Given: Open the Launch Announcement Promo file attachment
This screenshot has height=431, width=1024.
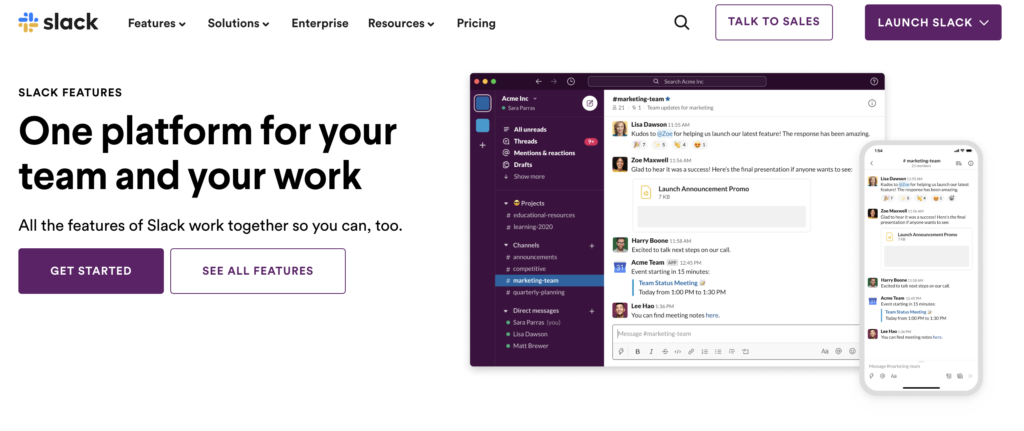Looking at the screenshot, I should tap(721, 206).
